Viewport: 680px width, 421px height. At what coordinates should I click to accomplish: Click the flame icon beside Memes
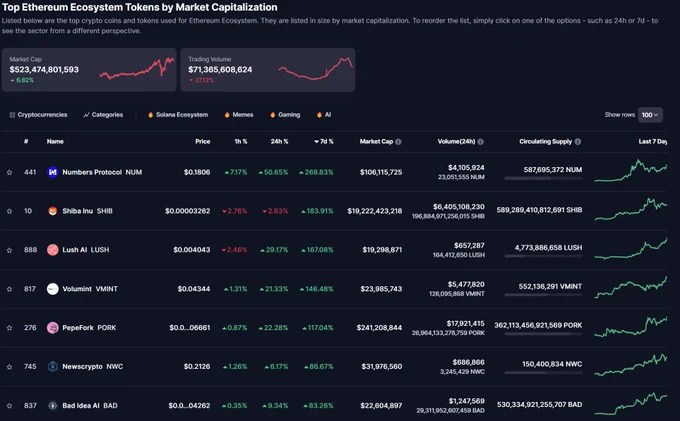point(227,115)
